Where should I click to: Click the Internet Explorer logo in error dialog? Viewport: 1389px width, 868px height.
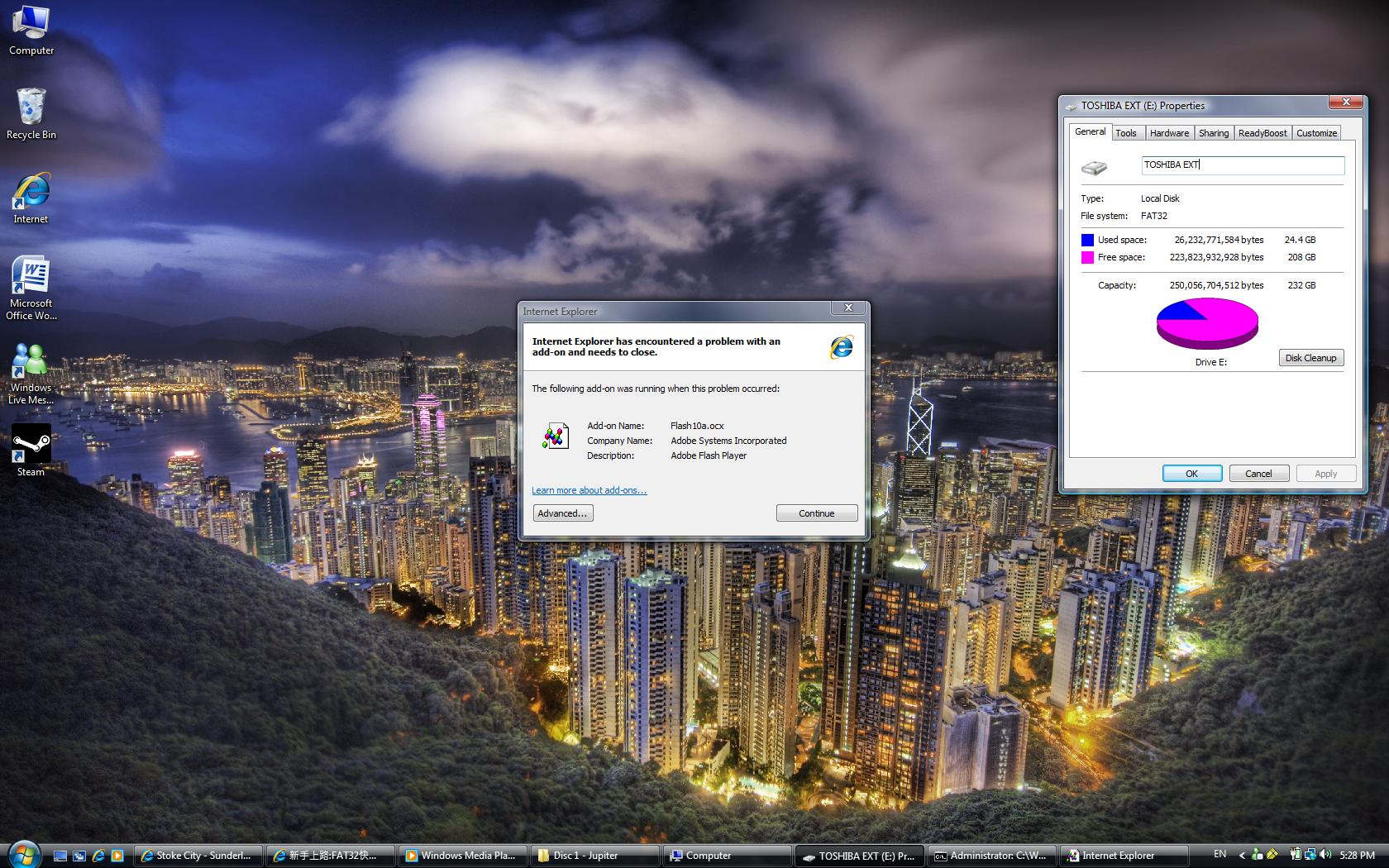(x=842, y=347)
